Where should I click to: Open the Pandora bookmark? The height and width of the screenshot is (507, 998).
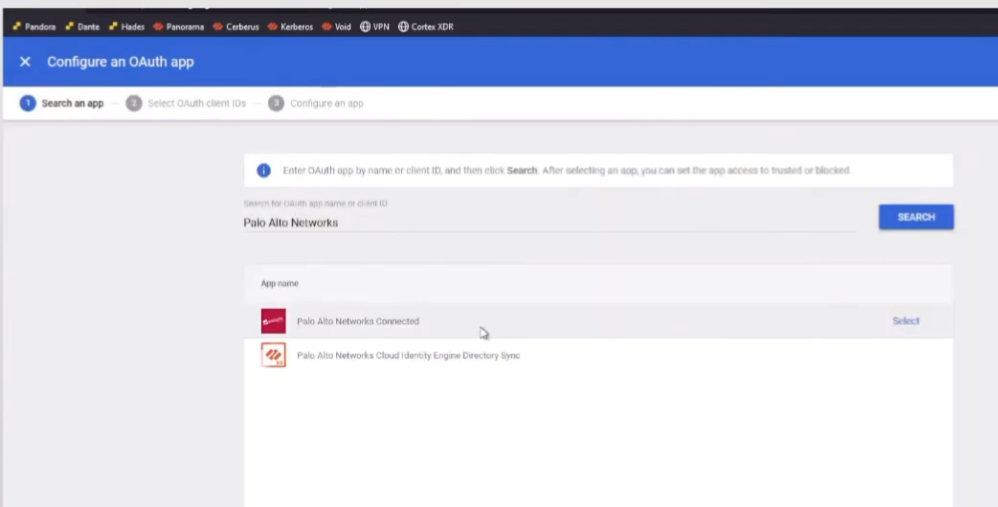(x=34, y=27)
